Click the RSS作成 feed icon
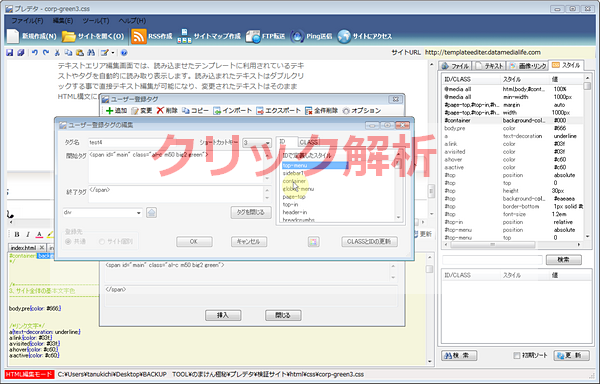The image size is (600, 384). (139, 36)
